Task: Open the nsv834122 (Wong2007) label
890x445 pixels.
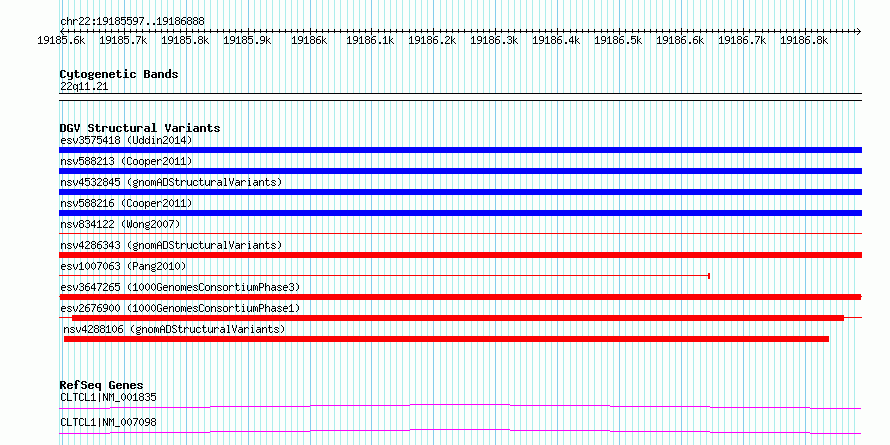Action: pos(120,224)
